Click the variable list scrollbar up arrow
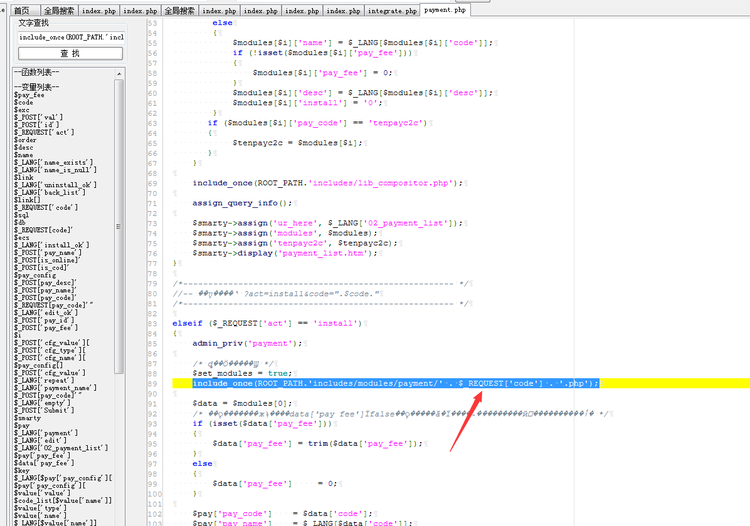The height and width of the screenshot is (526, 750). point(120,72)
